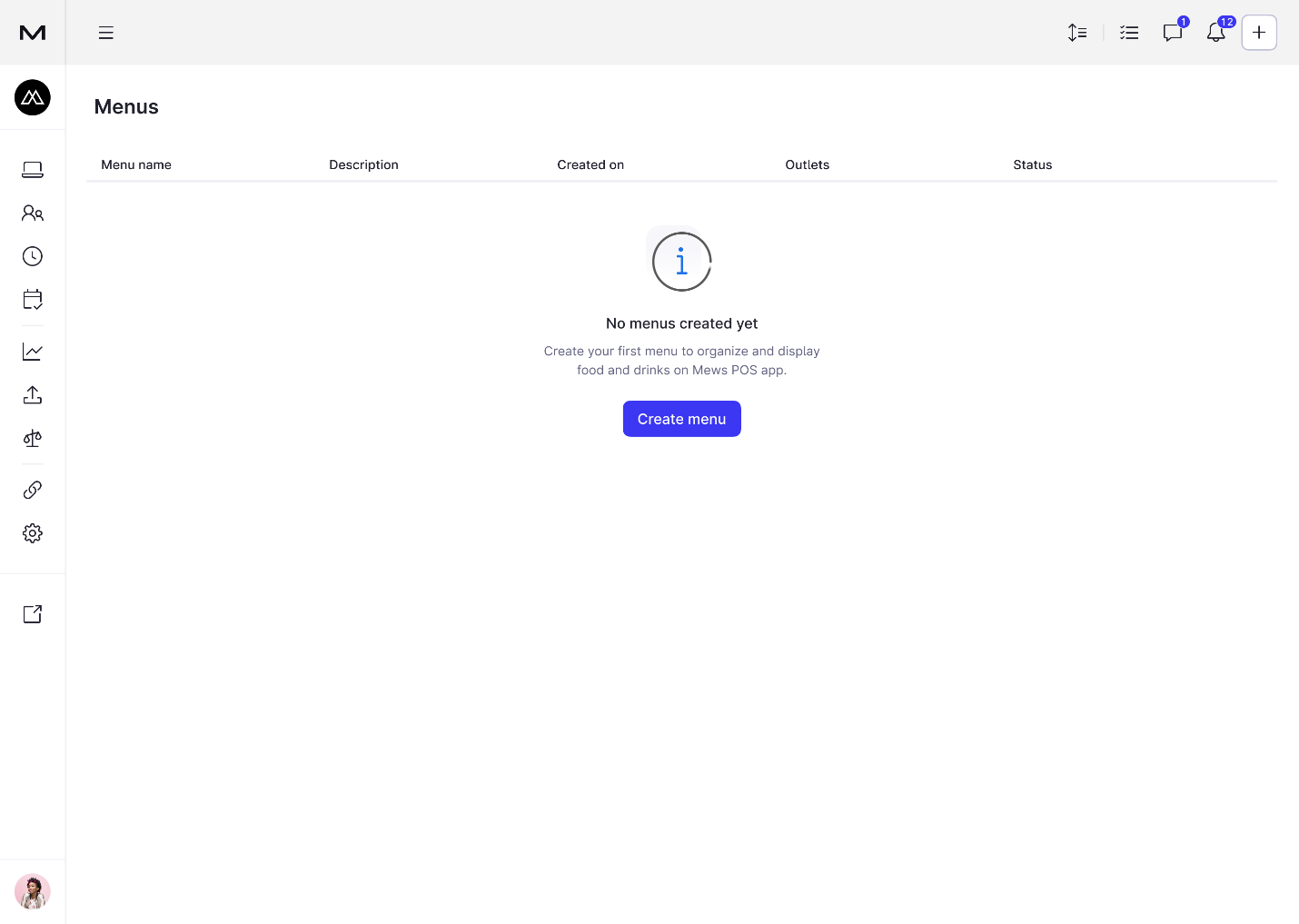1299x924 pixels.
Task: Open accounting with the scales icon
Action: [33, 439]
